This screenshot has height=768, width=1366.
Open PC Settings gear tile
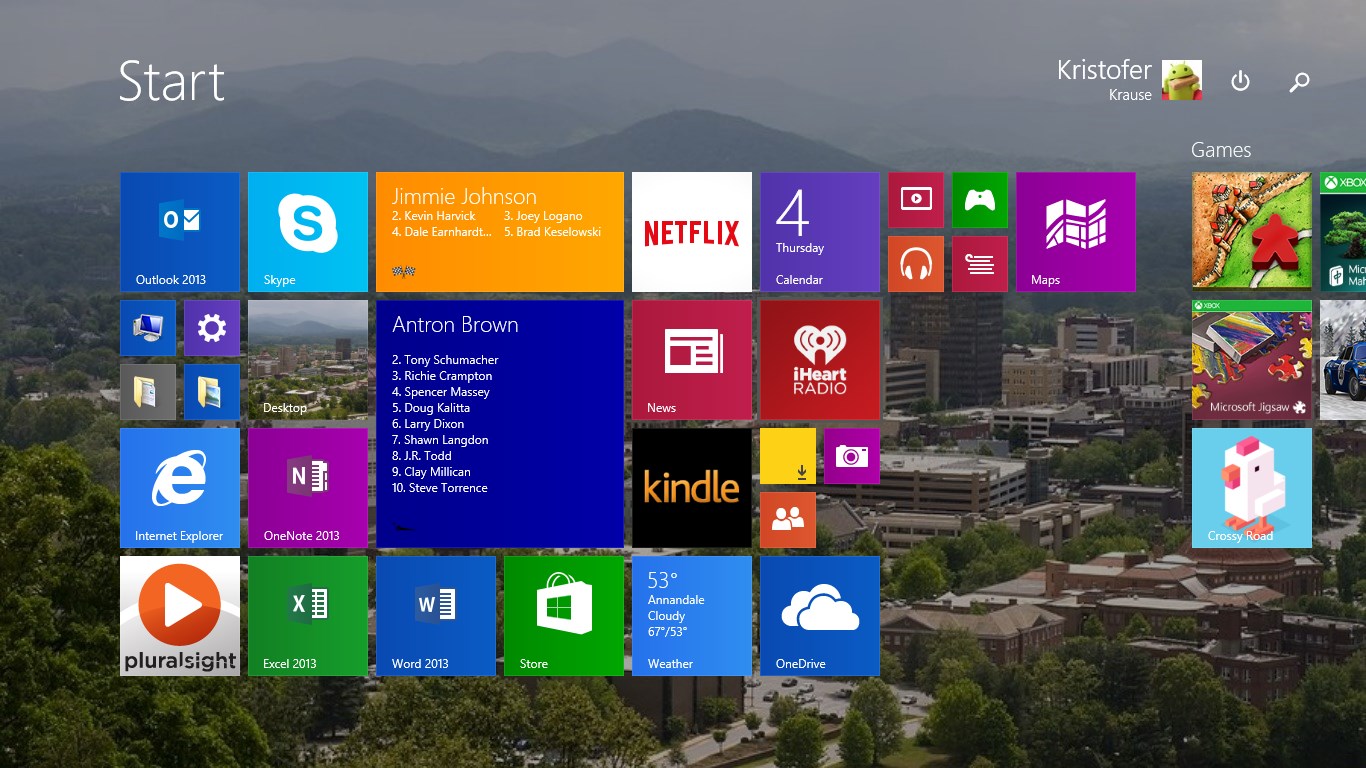click(212, 328)
